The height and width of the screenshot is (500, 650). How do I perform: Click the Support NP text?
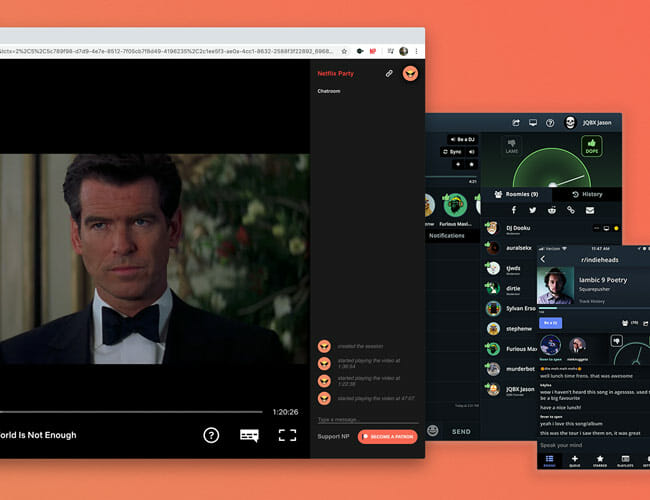pos(333,437)
